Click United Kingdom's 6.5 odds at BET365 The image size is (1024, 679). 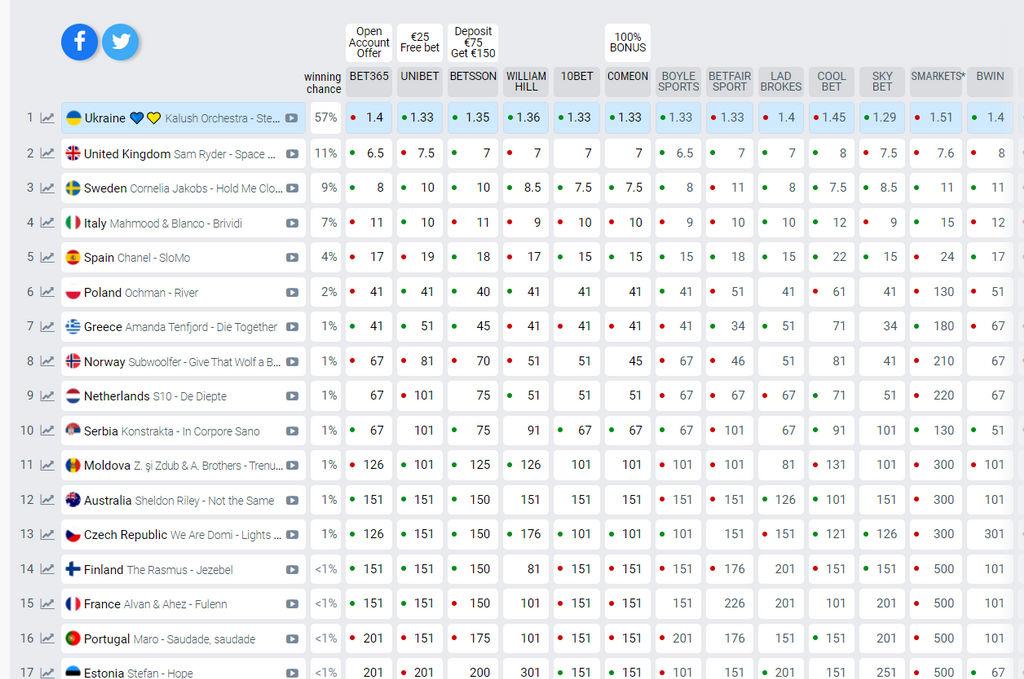point(369,153)
